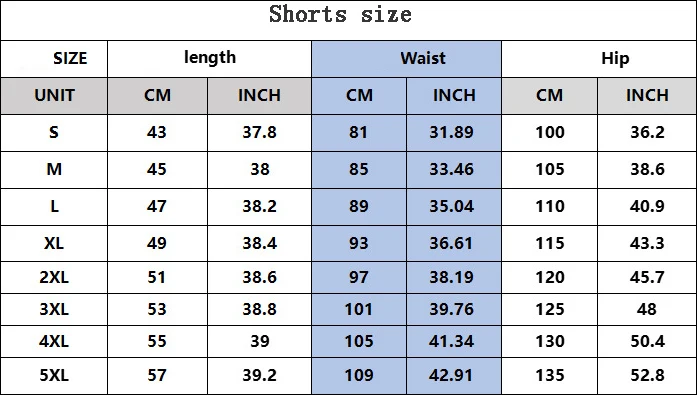Click waist value 31.89 inch
The height and width of the screenshot is (395, 697).
(x=452, y=132)
